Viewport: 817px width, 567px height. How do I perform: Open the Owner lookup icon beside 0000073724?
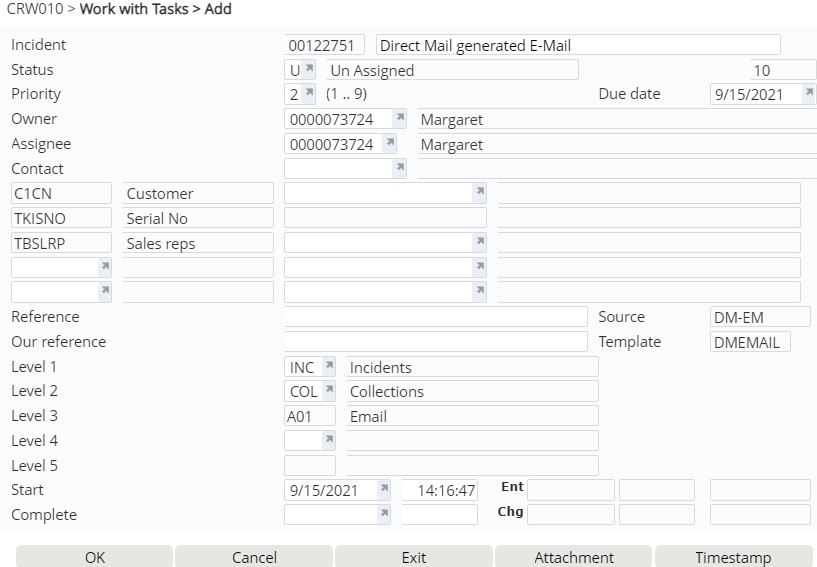(399, 119)
